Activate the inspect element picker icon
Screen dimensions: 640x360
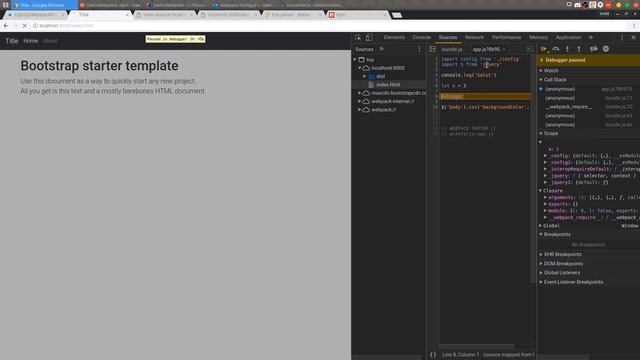click(358, 38)
